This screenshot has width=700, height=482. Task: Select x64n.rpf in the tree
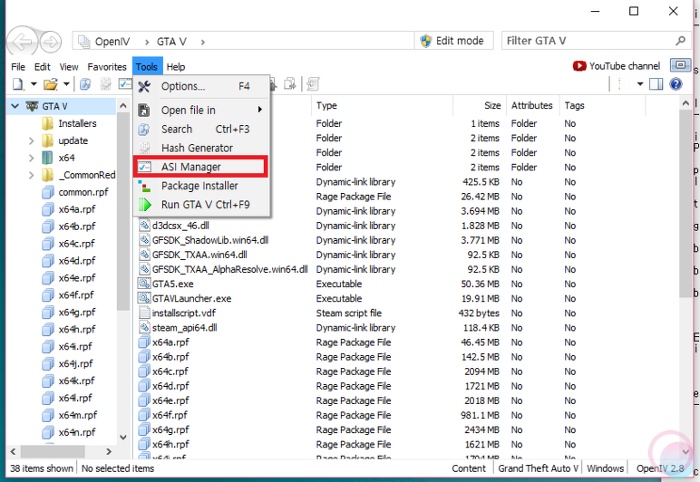(77, 432)
